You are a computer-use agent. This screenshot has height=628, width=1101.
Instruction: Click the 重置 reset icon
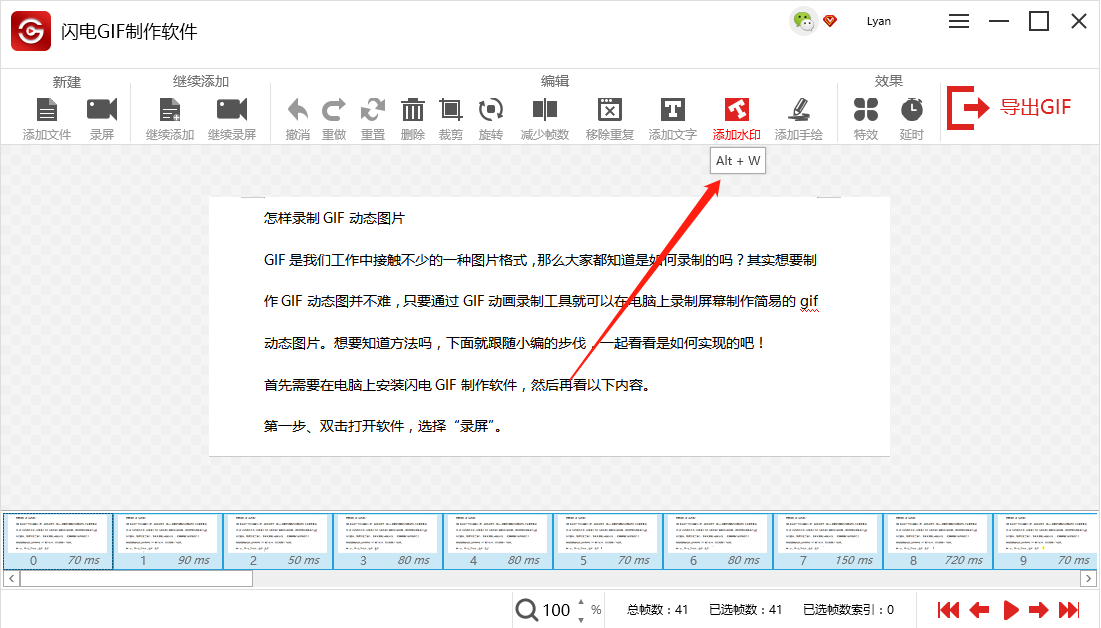[373, 110]
